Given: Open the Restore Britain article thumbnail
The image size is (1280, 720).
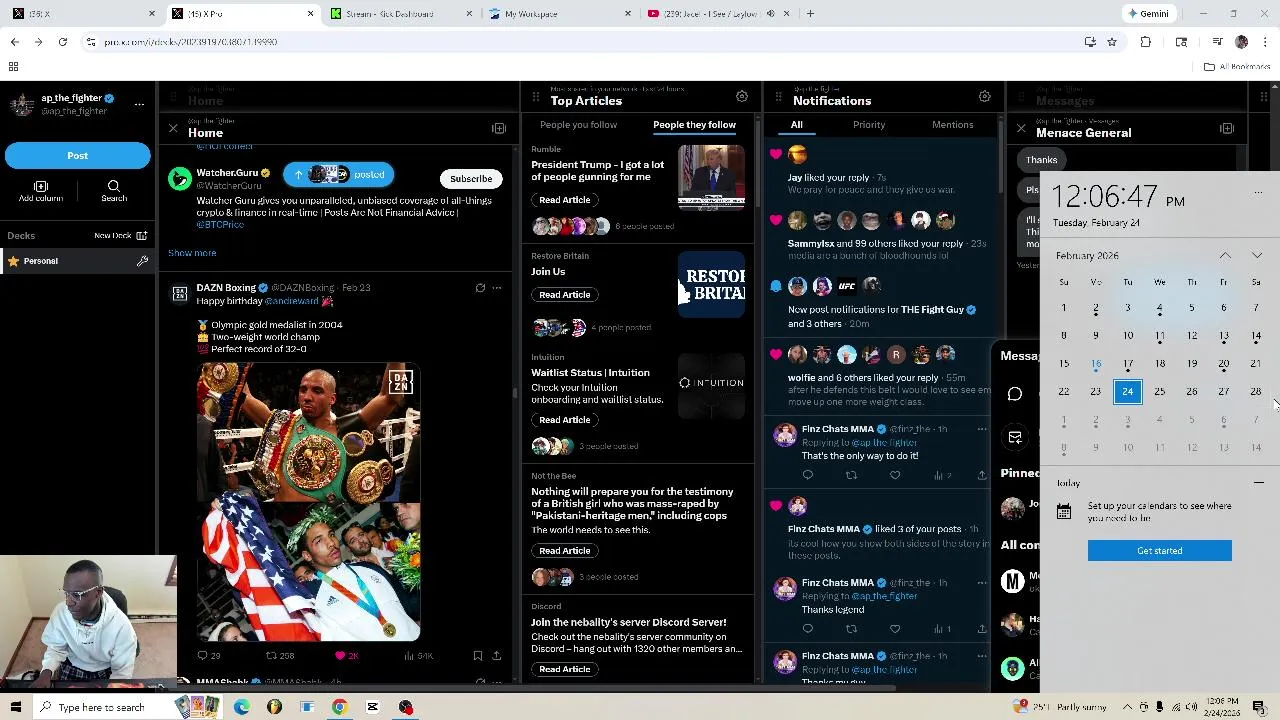Looking at the screenshot, I should [x=711, y=284].
